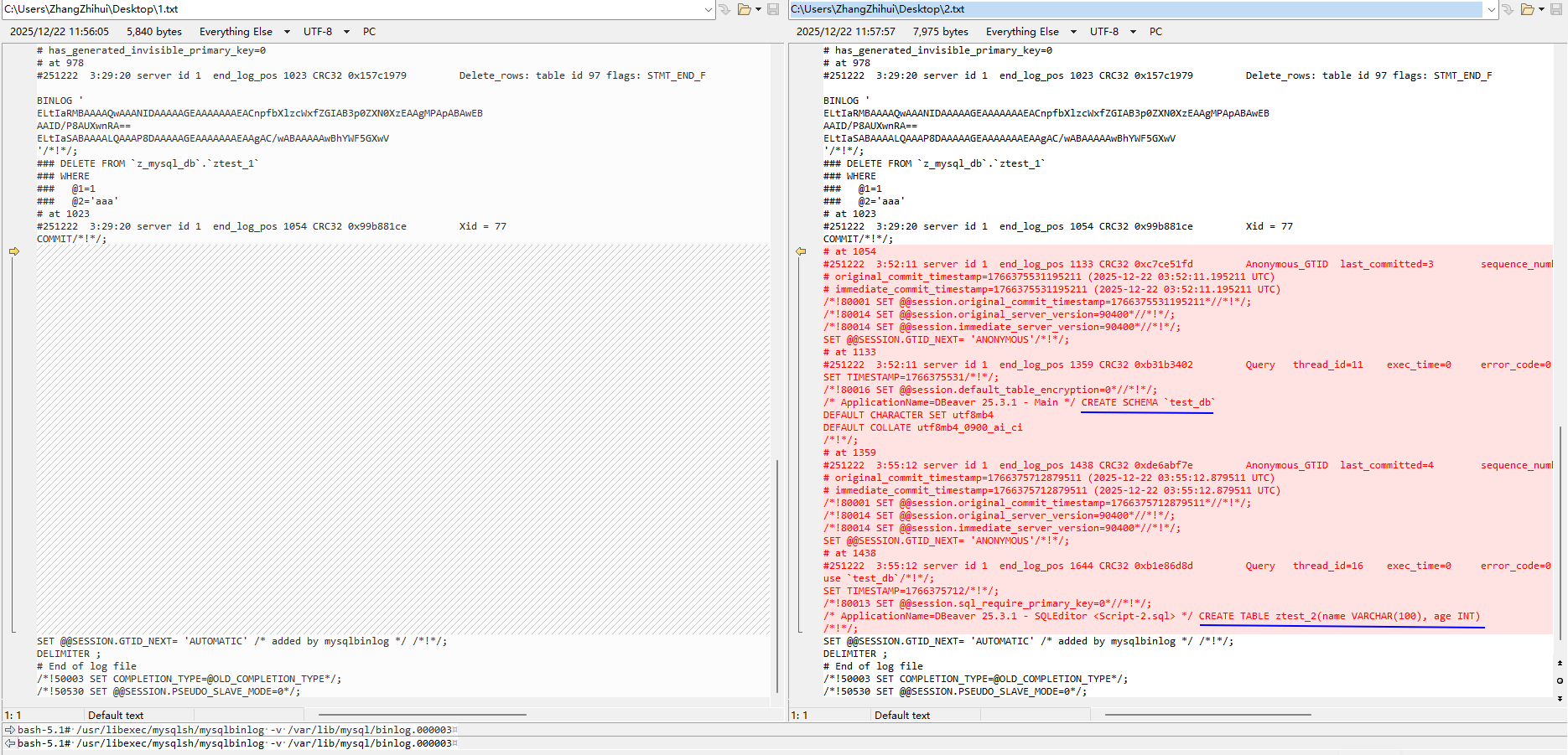This screenshot has width=1568, height=755.
Task: Click '# at 1133' line in right pane
Action: tap(849, 352)
